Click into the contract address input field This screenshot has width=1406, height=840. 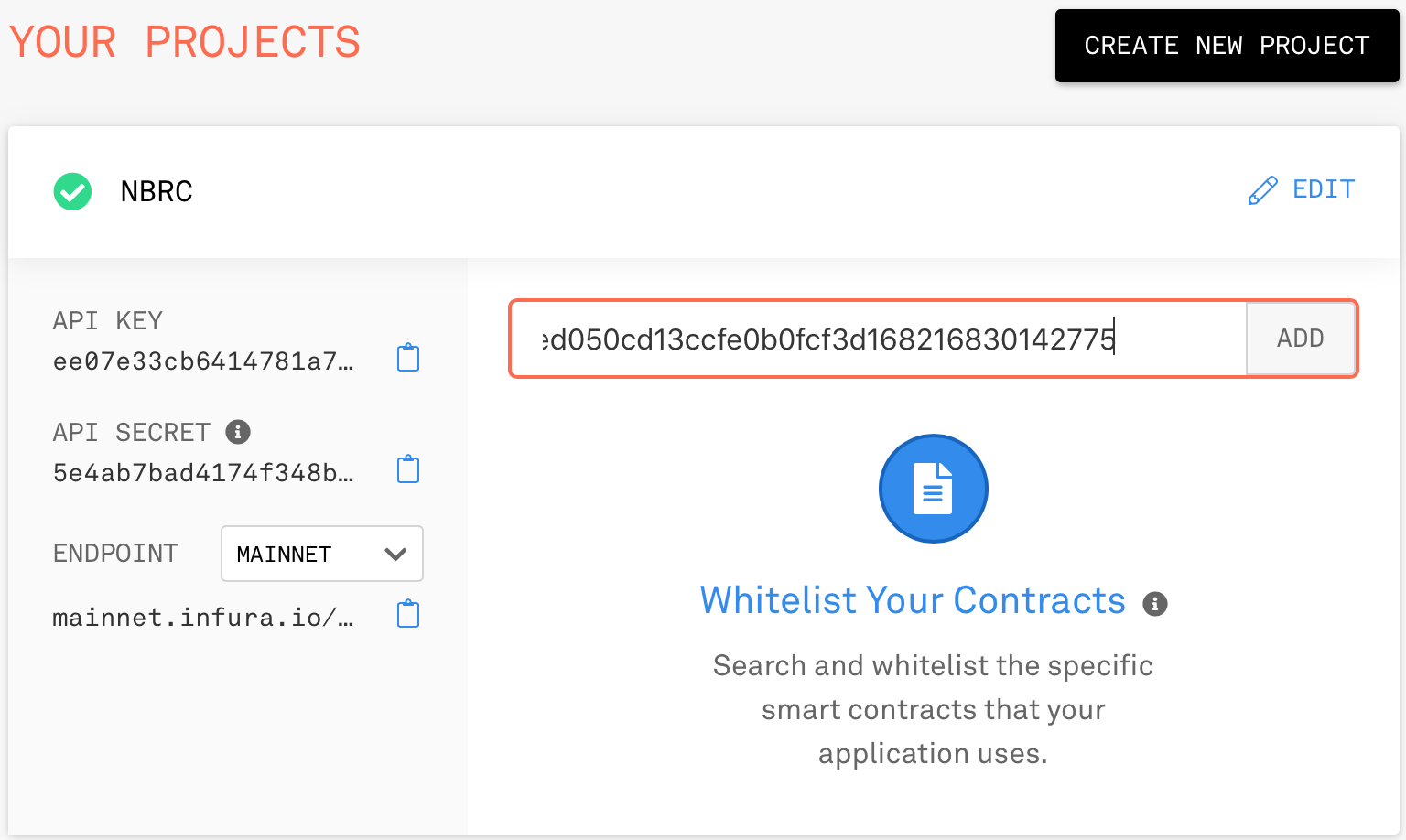(879, 339)
